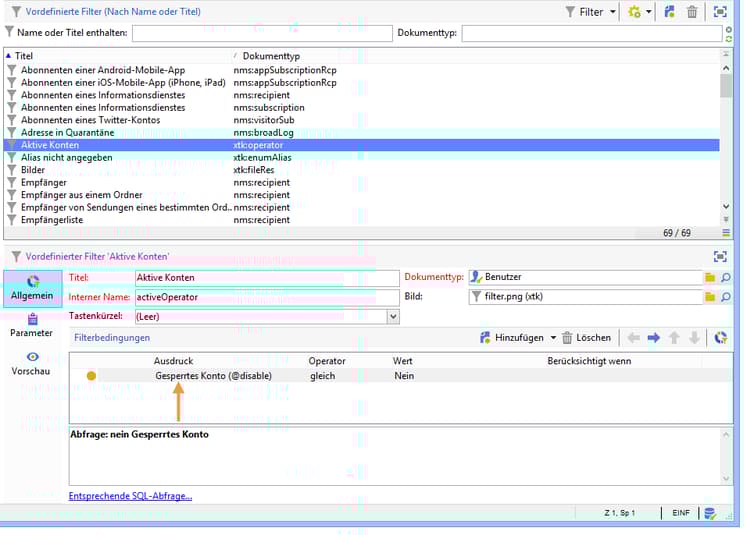The height and width of the screenshot is (535, 750).
Task: Select 'Abonnenten eines Twitter-Kontos' row
Action: (361, 120)
